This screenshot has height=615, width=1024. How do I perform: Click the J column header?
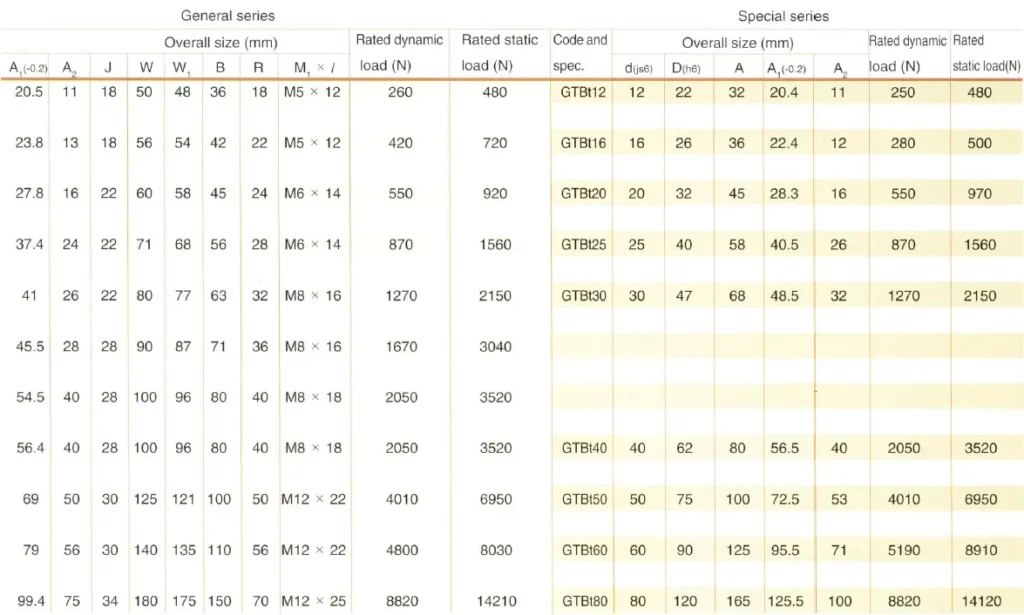tap(108, 67)
